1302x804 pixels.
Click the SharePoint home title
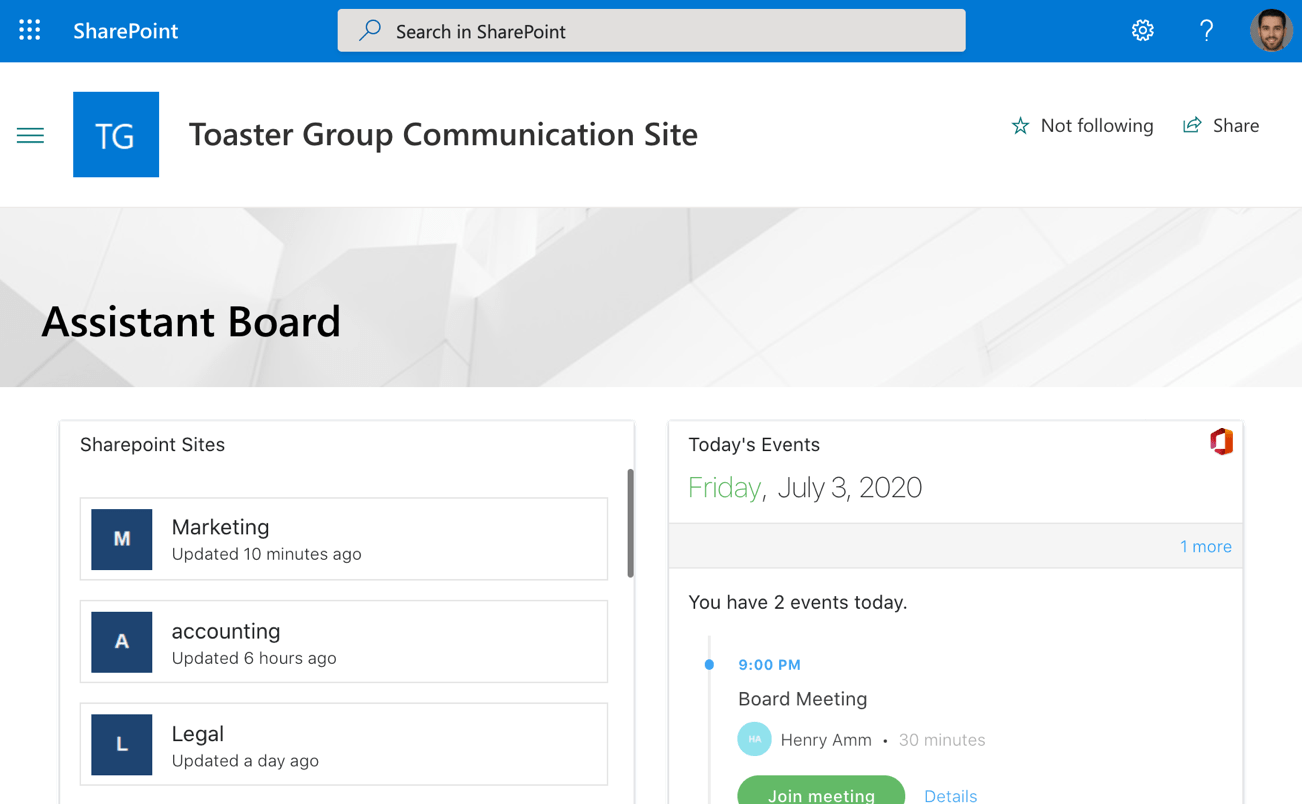[125, 31]
